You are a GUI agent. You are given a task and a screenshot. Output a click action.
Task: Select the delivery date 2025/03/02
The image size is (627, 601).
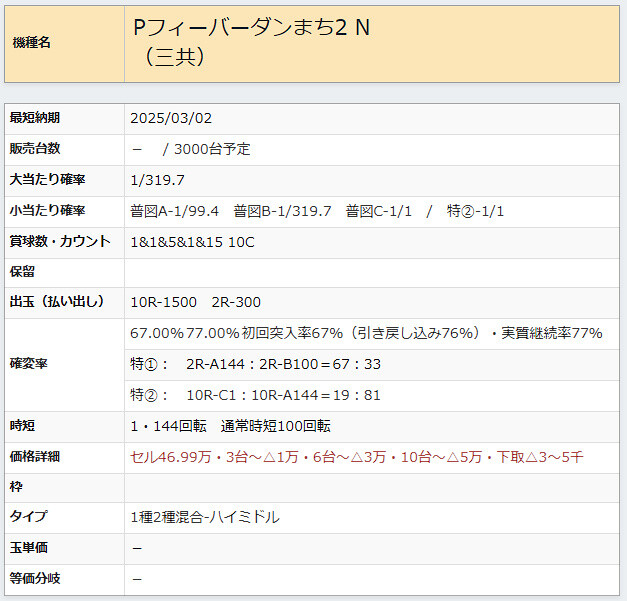click(171, 118)
